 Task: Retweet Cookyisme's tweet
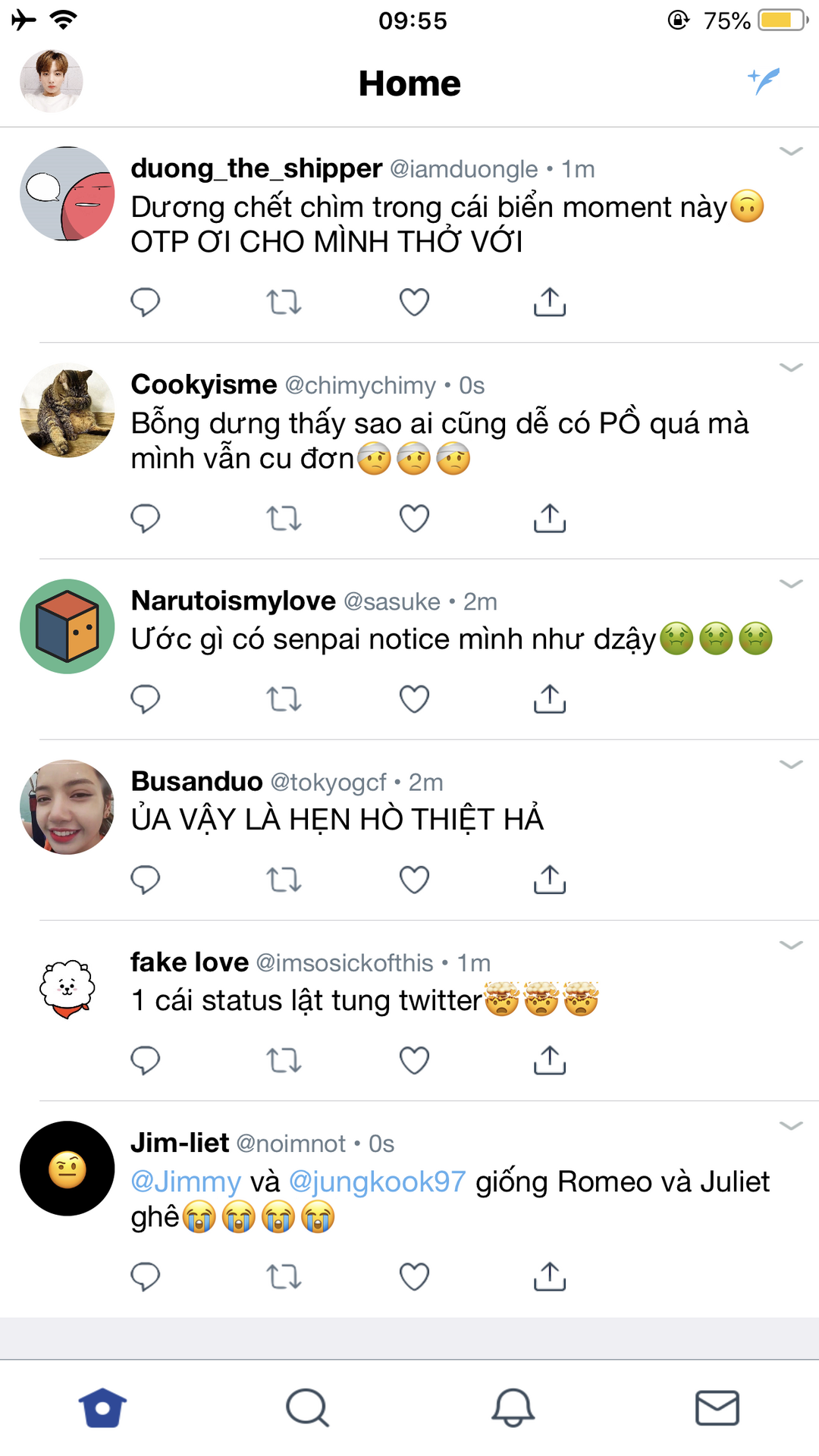pos(284,519)
